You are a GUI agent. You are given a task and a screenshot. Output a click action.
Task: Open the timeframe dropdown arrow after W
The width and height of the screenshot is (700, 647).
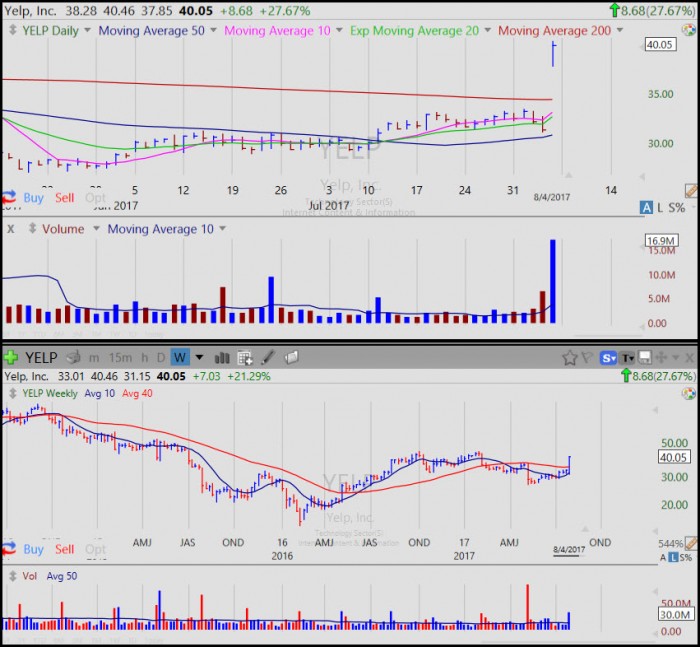coord(199,357)
